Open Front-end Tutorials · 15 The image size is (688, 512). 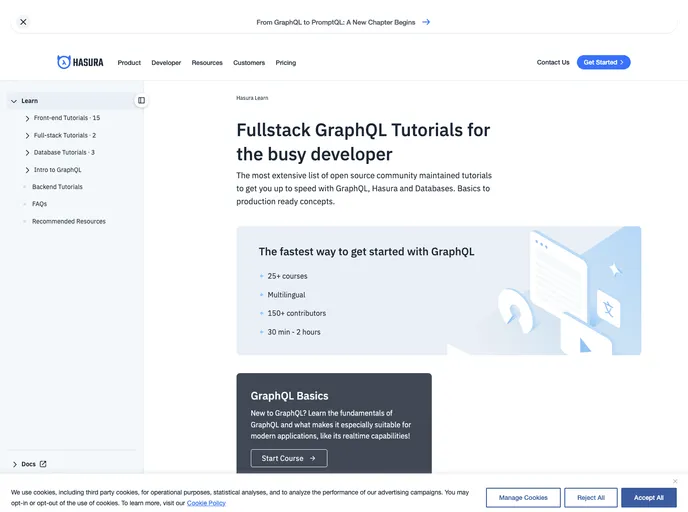(67, 118)
